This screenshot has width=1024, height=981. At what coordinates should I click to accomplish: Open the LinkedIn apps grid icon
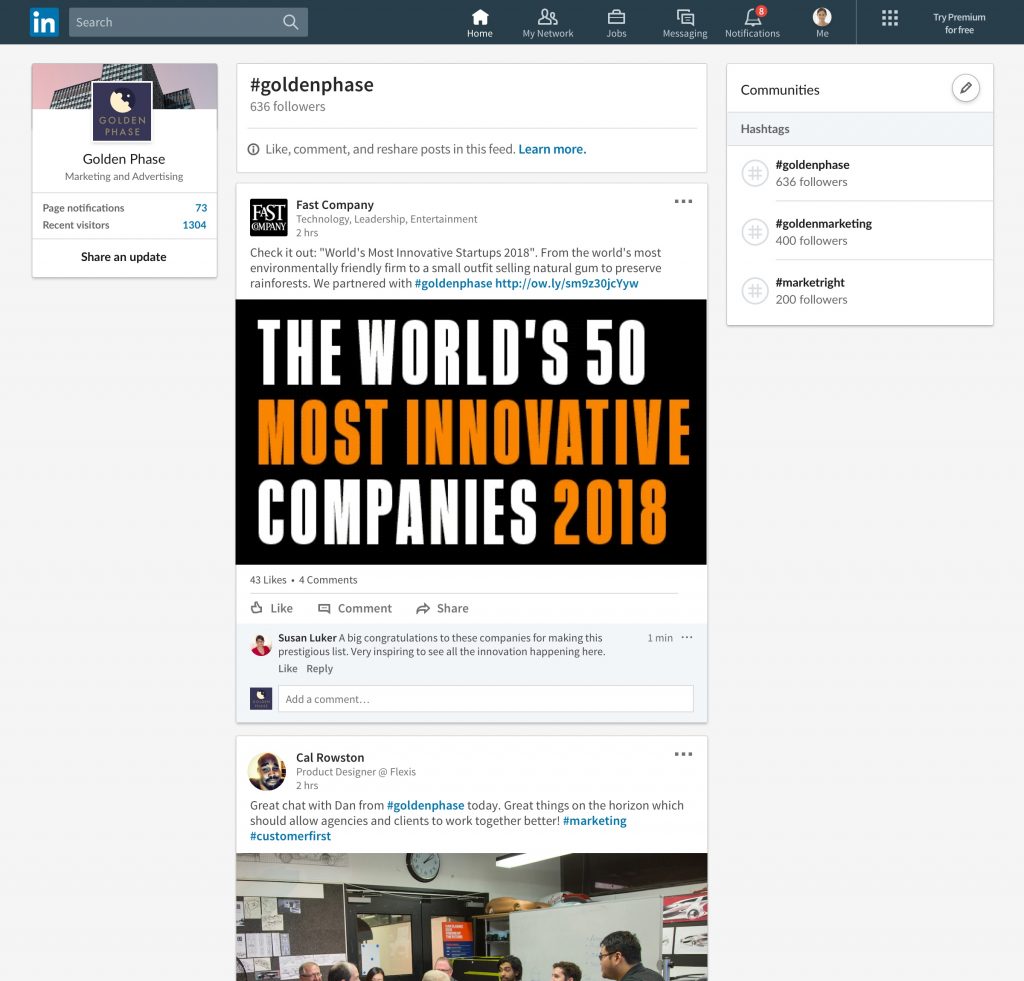pyautogui.click(x=890, y=17)
